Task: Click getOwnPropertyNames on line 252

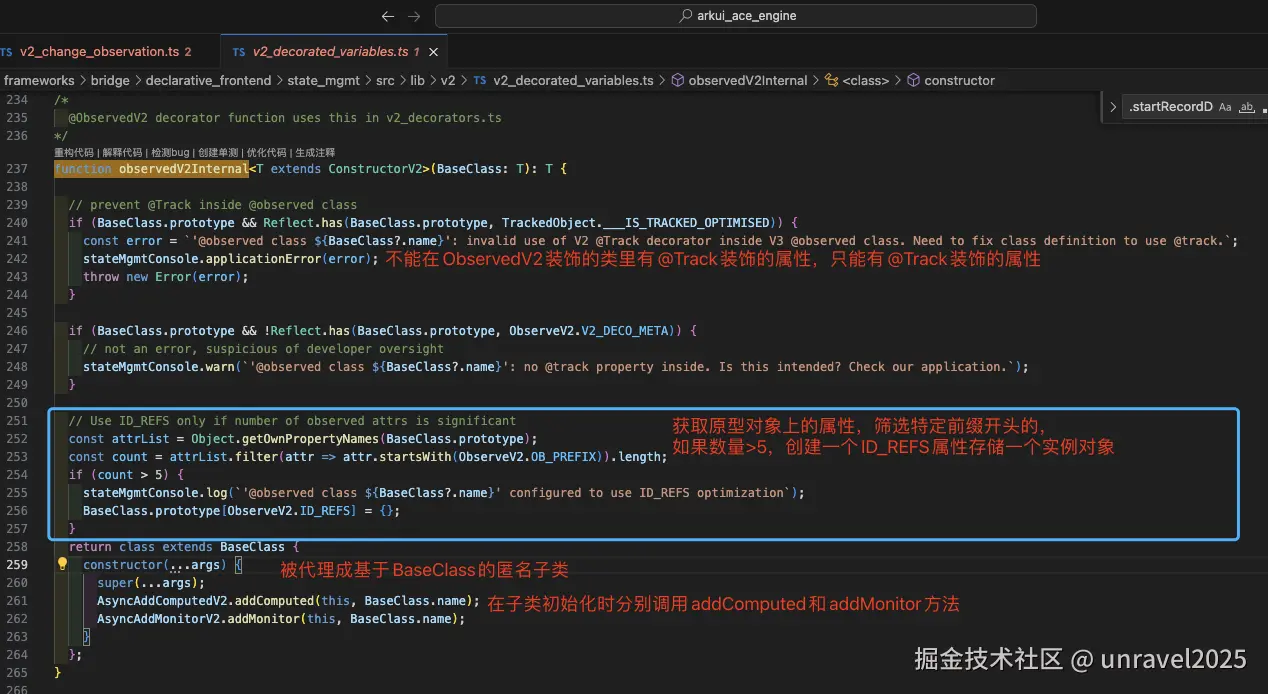Action: 312,438
